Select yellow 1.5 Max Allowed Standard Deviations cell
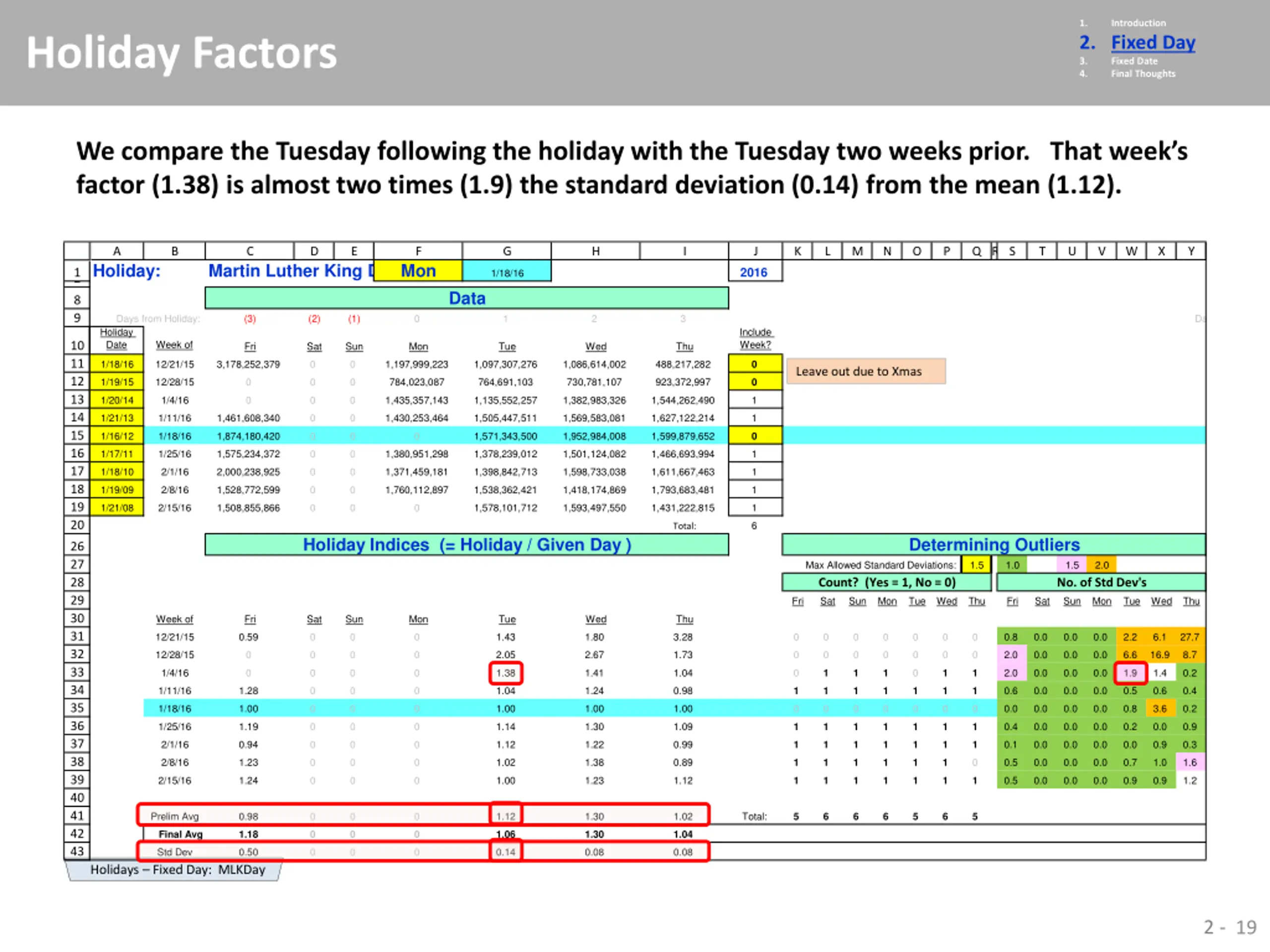The image size is (1270, 952). click(977, 565)
